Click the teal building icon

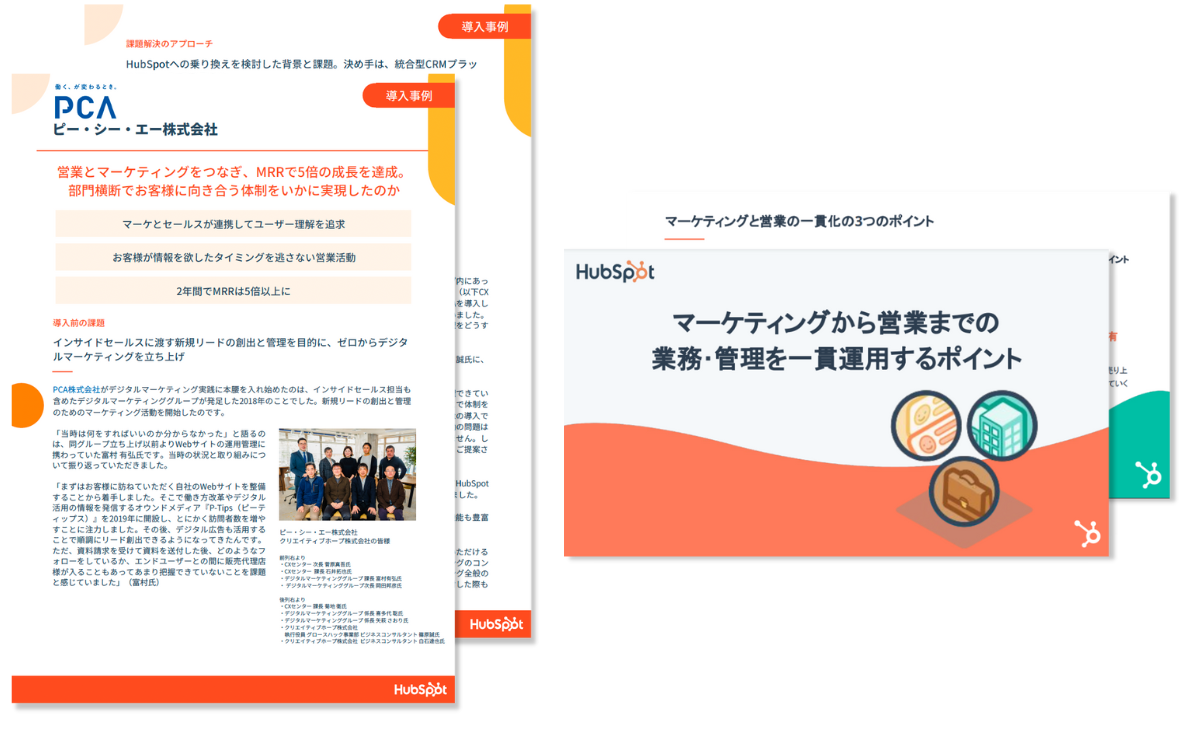(x=1002, y=424)
